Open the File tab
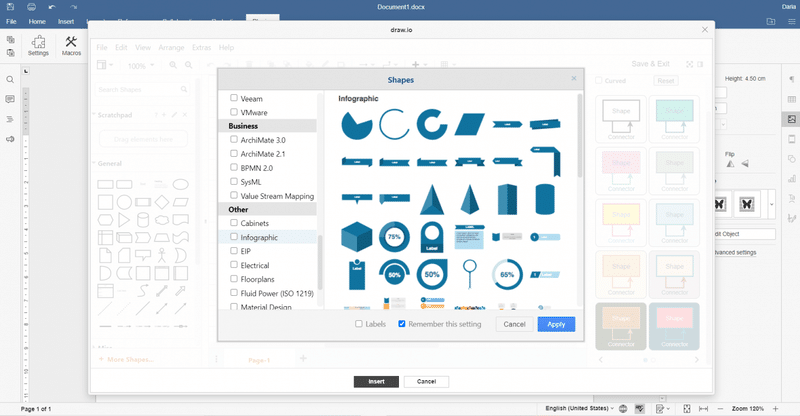Screen dimensions: 800x416 click(11, 21)
